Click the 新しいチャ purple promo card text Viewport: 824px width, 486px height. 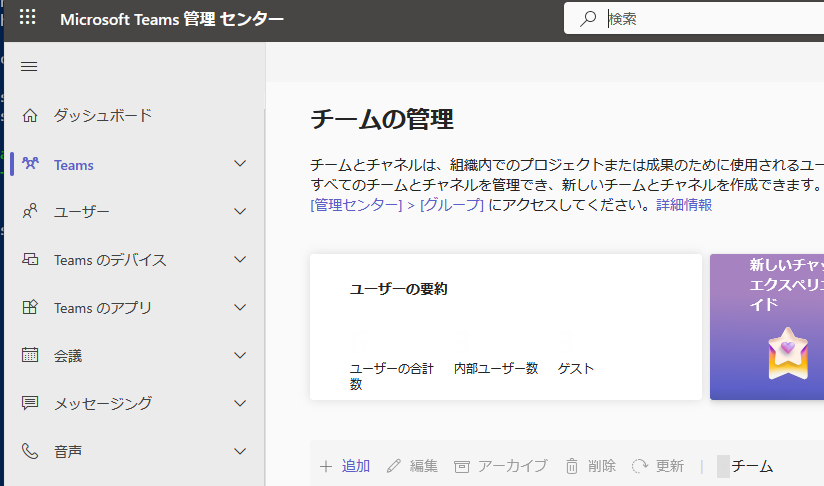787,284
